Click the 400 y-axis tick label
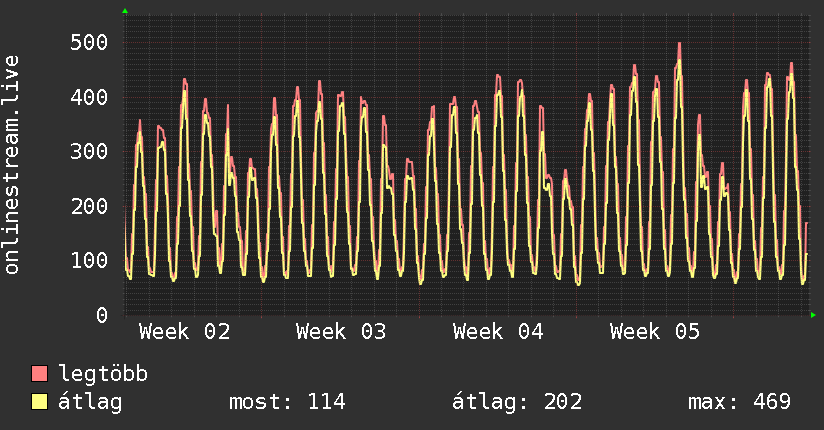 89,97
